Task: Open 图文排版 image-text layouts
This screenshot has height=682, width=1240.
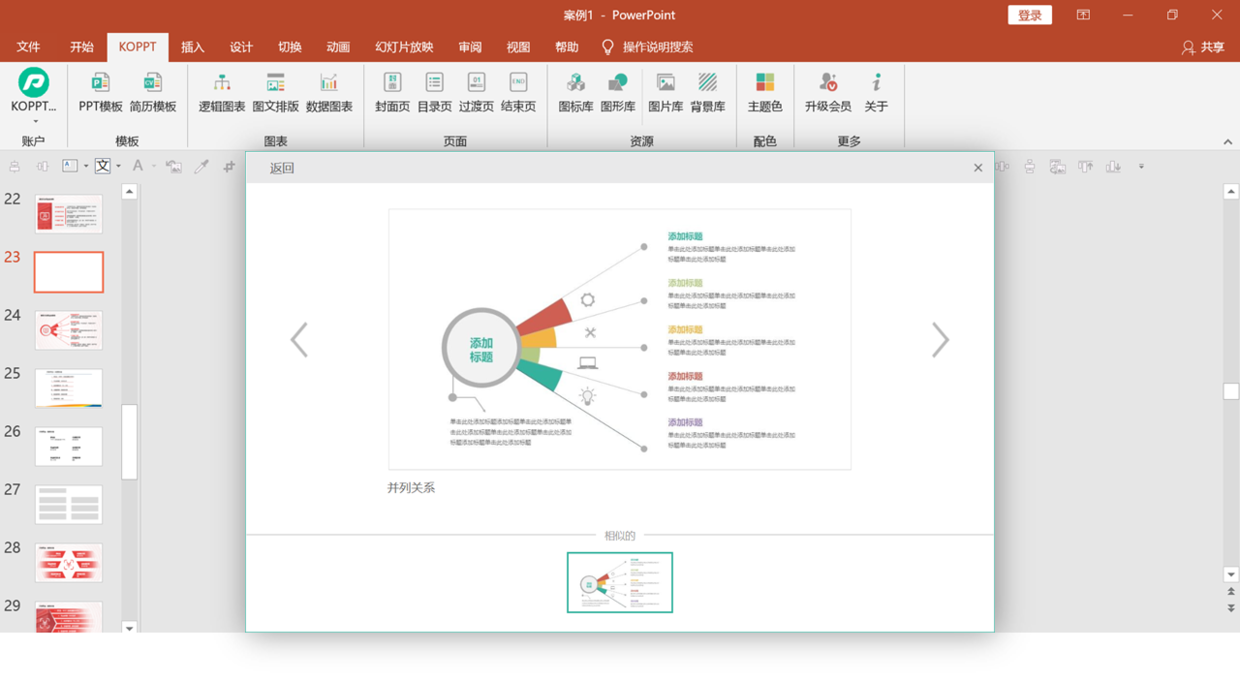Action: pyautogui.click(x=276, y=93)
